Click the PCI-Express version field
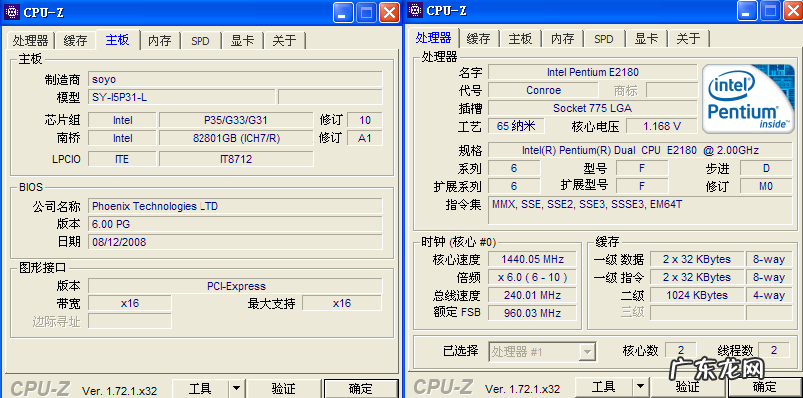 (235, 286)
